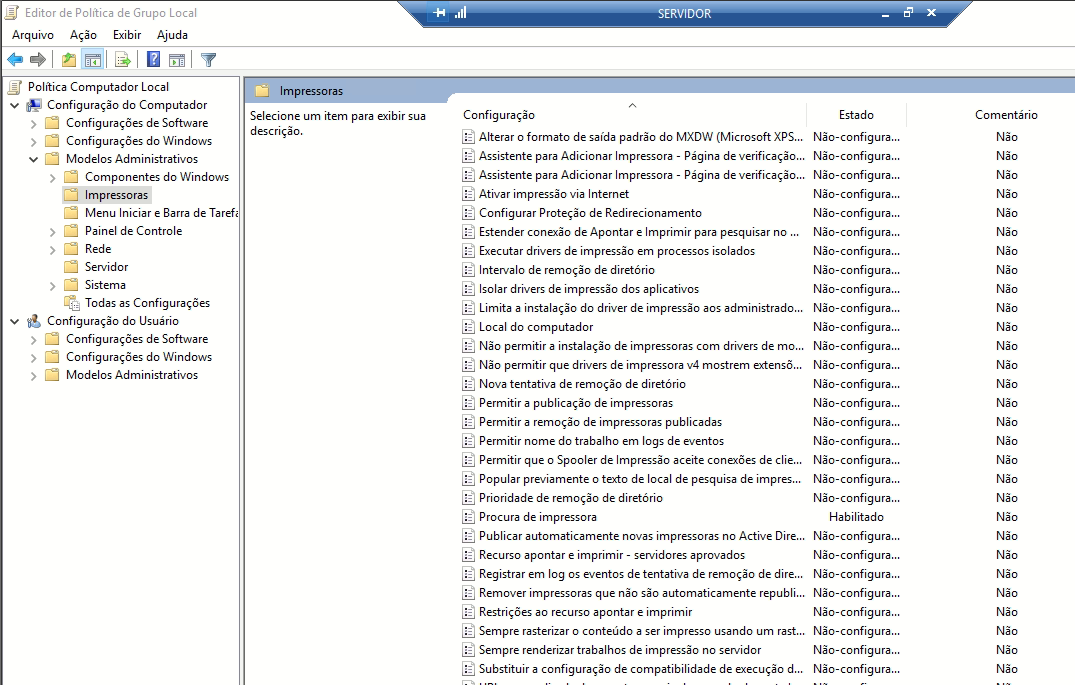Select the Procura de impressora policy
The width and height of the screenshot is (1088, 685).
click(538, 517)
